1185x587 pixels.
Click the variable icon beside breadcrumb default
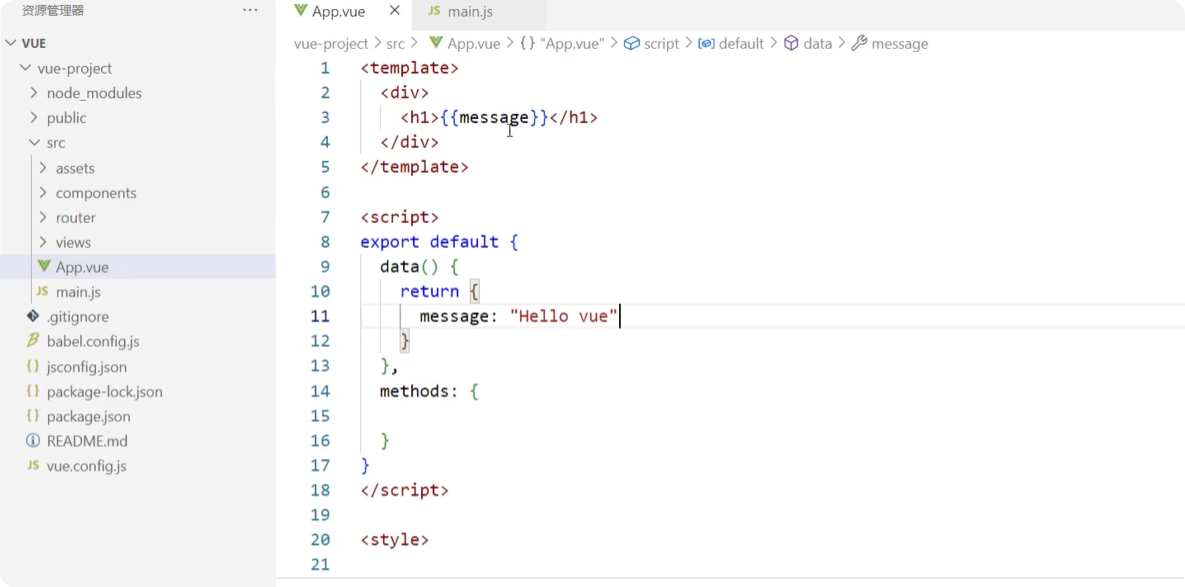click(x=707, y=44)
